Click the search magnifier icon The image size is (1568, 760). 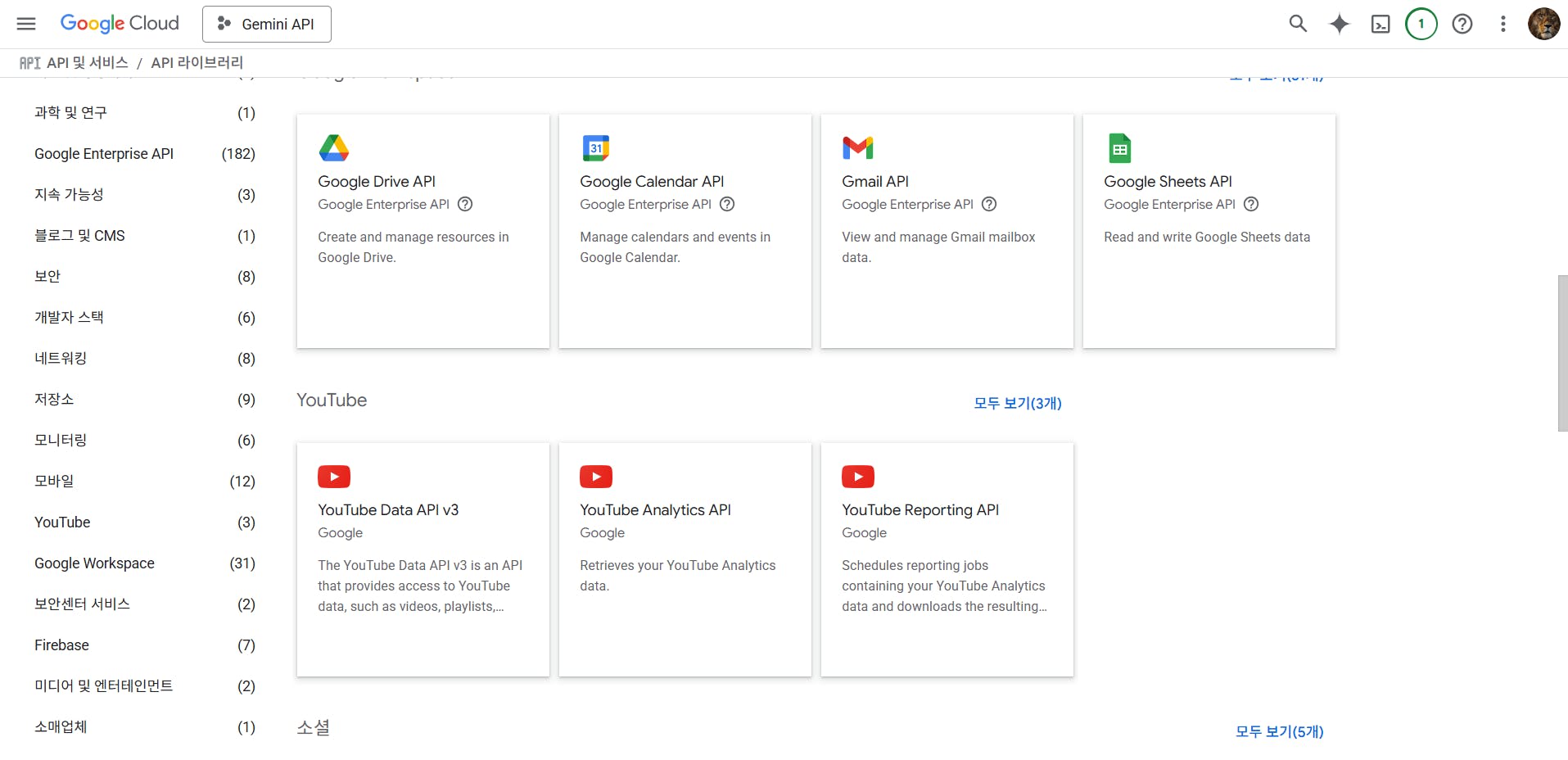1298,24
